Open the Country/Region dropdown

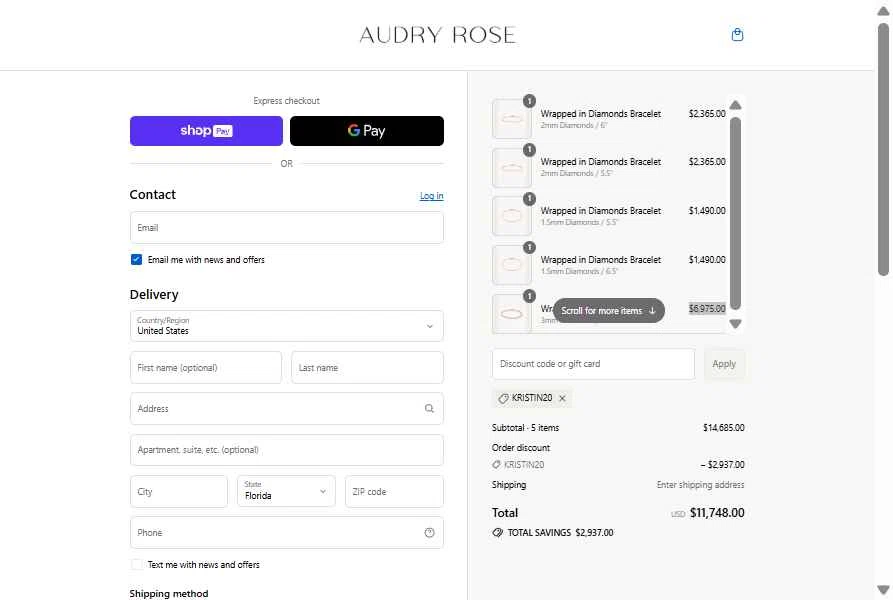pyautogui.click(x=286, y=326)
